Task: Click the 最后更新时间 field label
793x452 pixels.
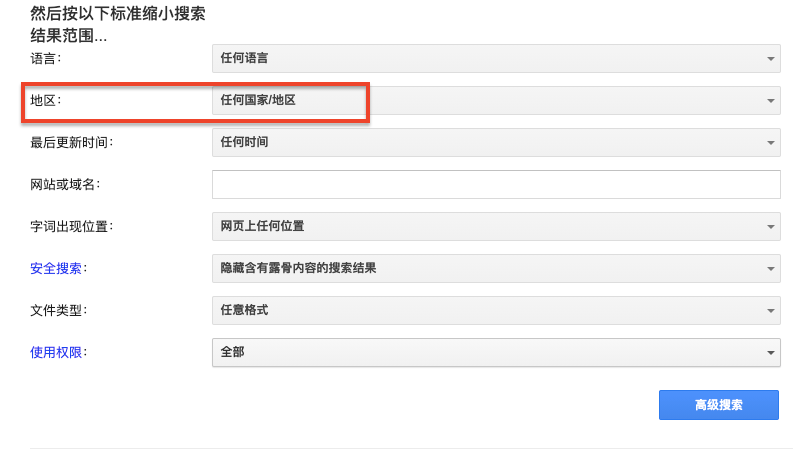Action: (x=71, y=143)
